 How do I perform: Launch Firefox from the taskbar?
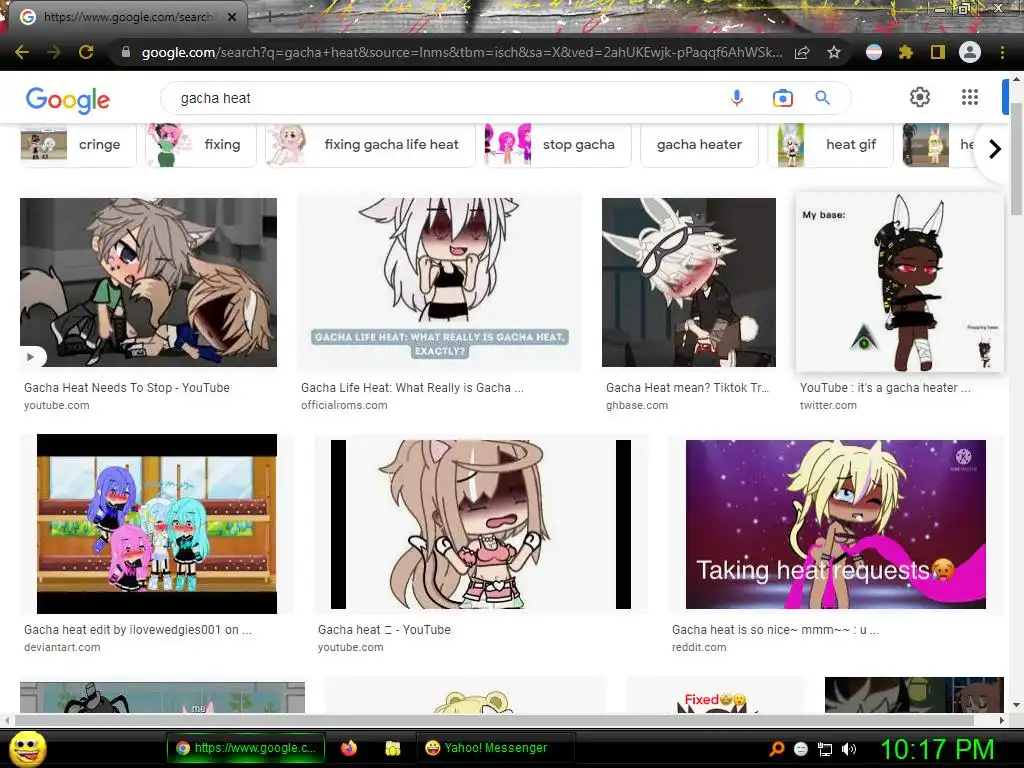[x=349, y=748]
